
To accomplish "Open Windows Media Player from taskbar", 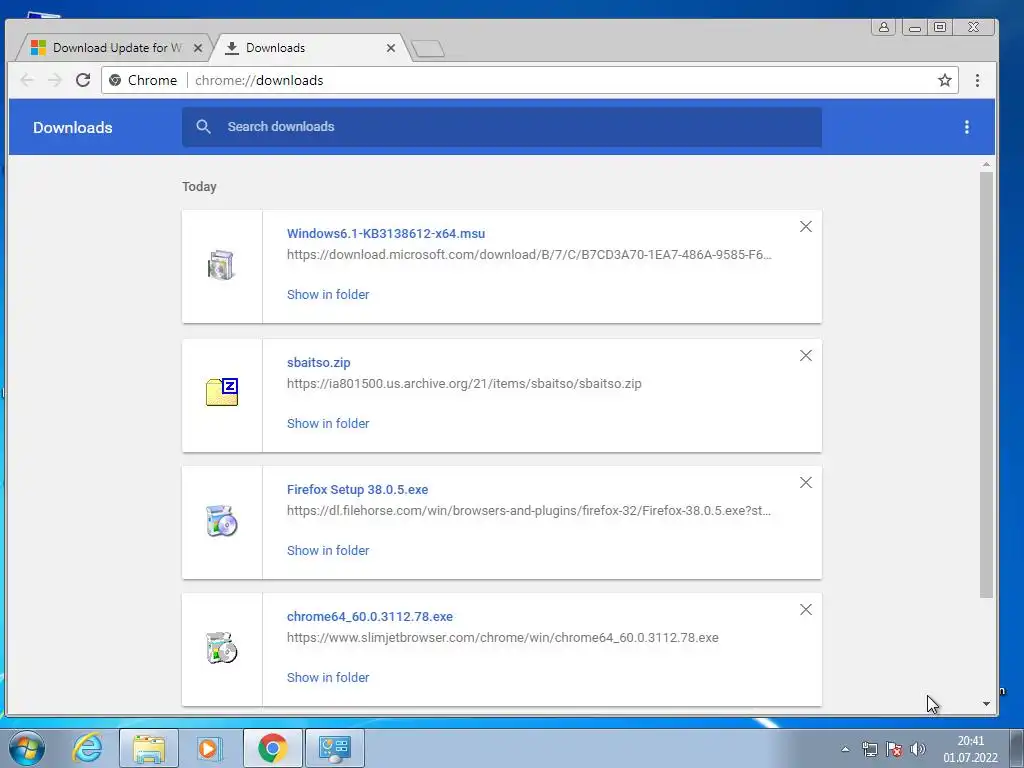I will point(209,748).
